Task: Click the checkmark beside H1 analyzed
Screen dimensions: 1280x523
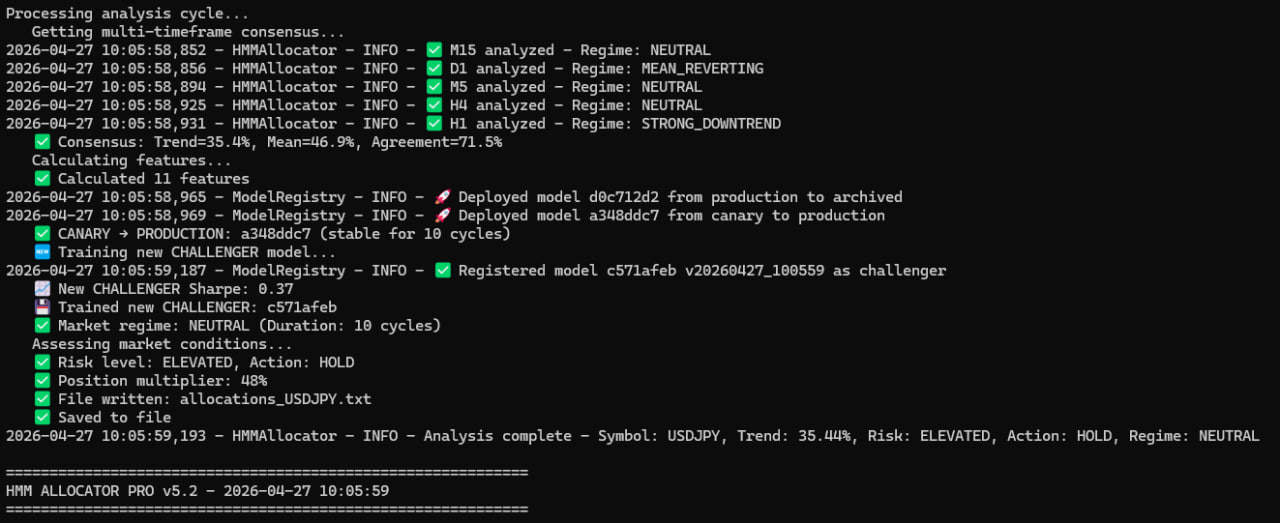Action: point(434,124)
